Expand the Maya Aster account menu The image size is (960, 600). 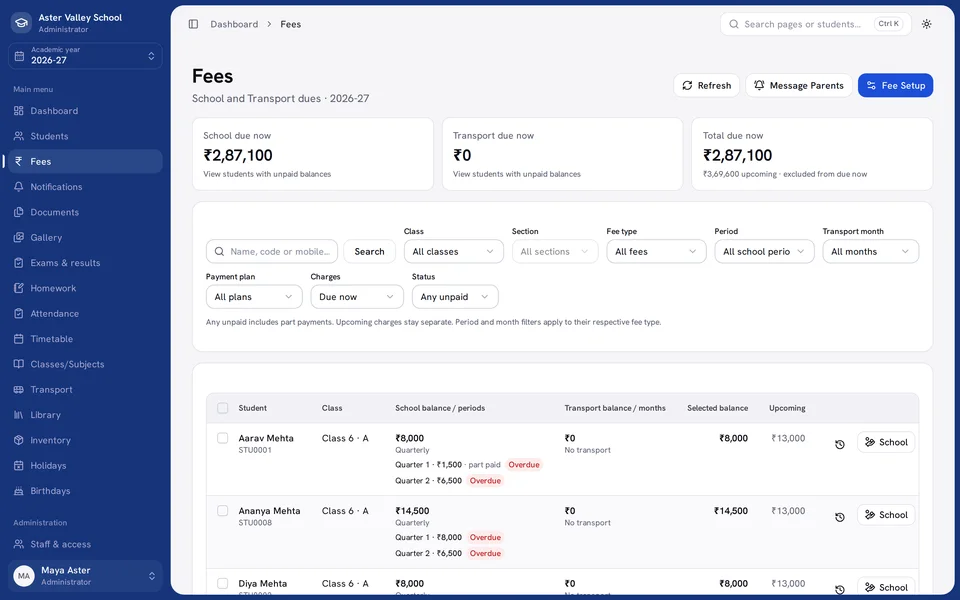(85, 576)
